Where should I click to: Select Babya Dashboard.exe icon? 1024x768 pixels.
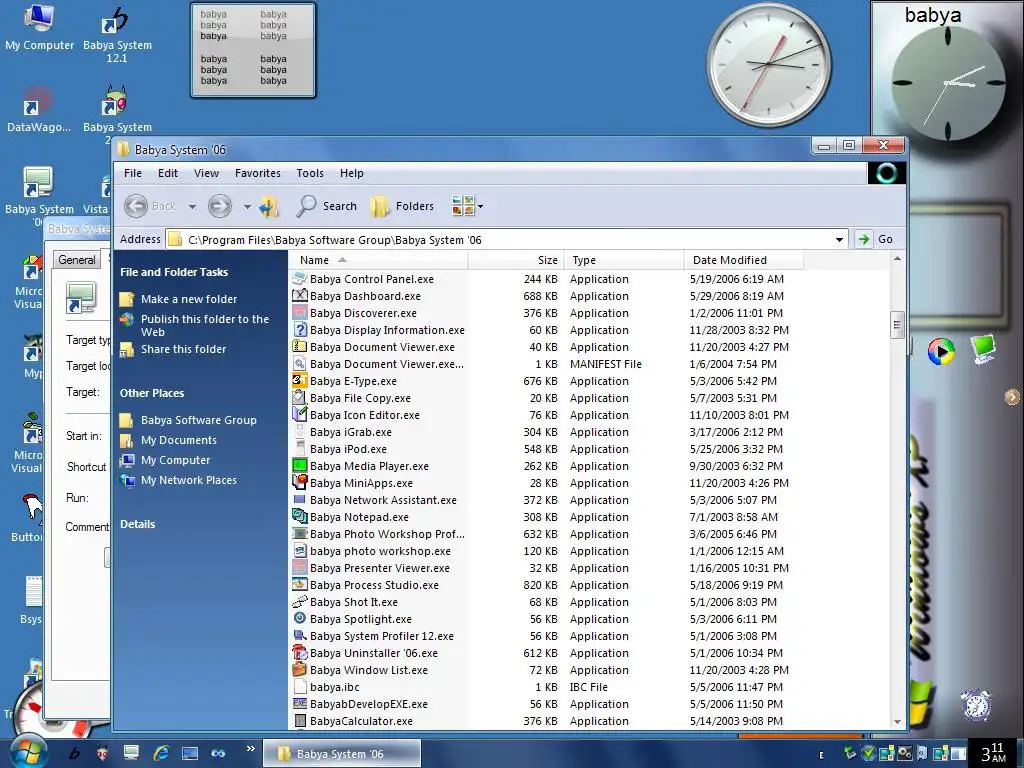coord(300,296)
